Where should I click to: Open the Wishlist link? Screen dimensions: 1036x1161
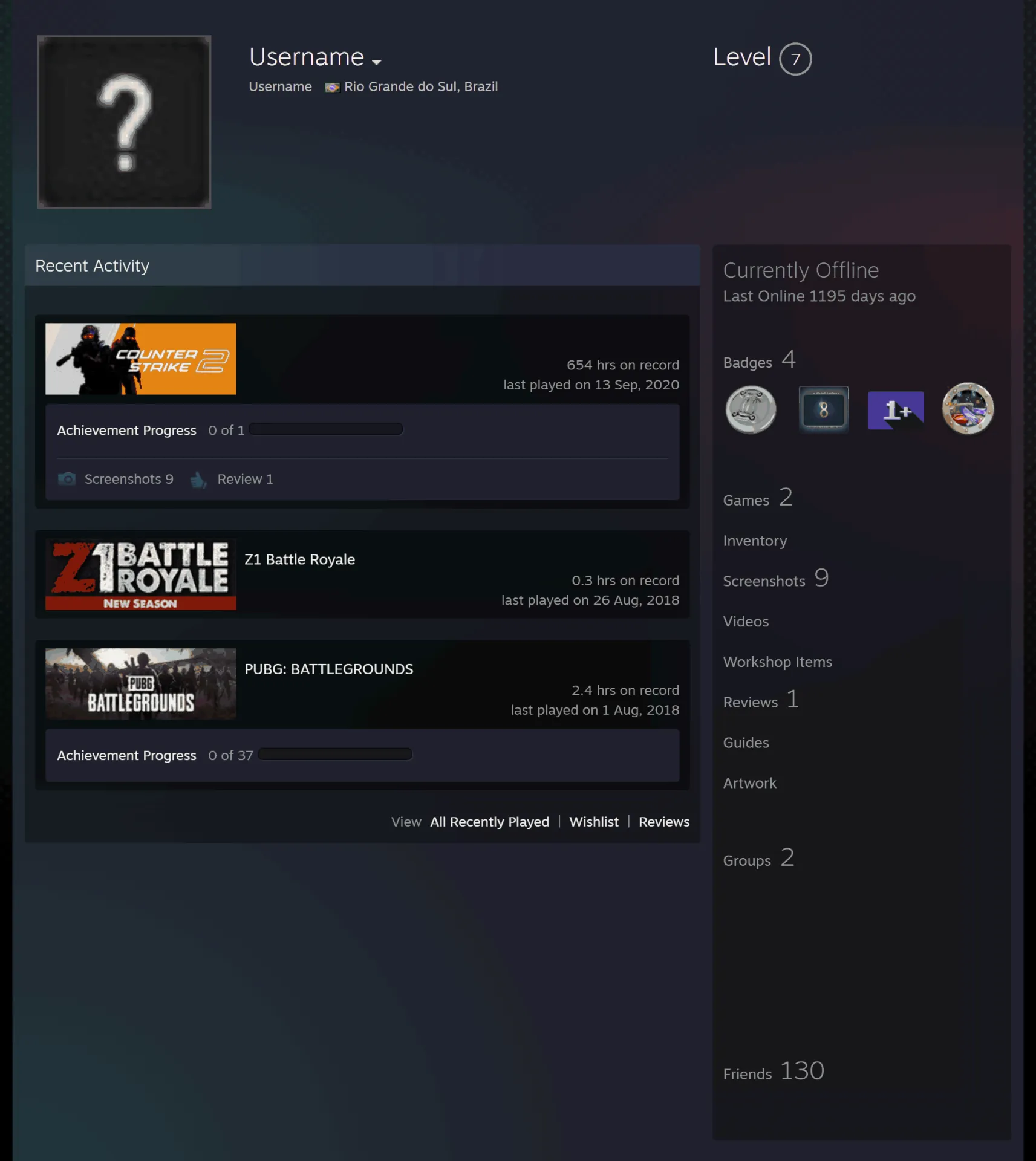click(x=594, y=822)
